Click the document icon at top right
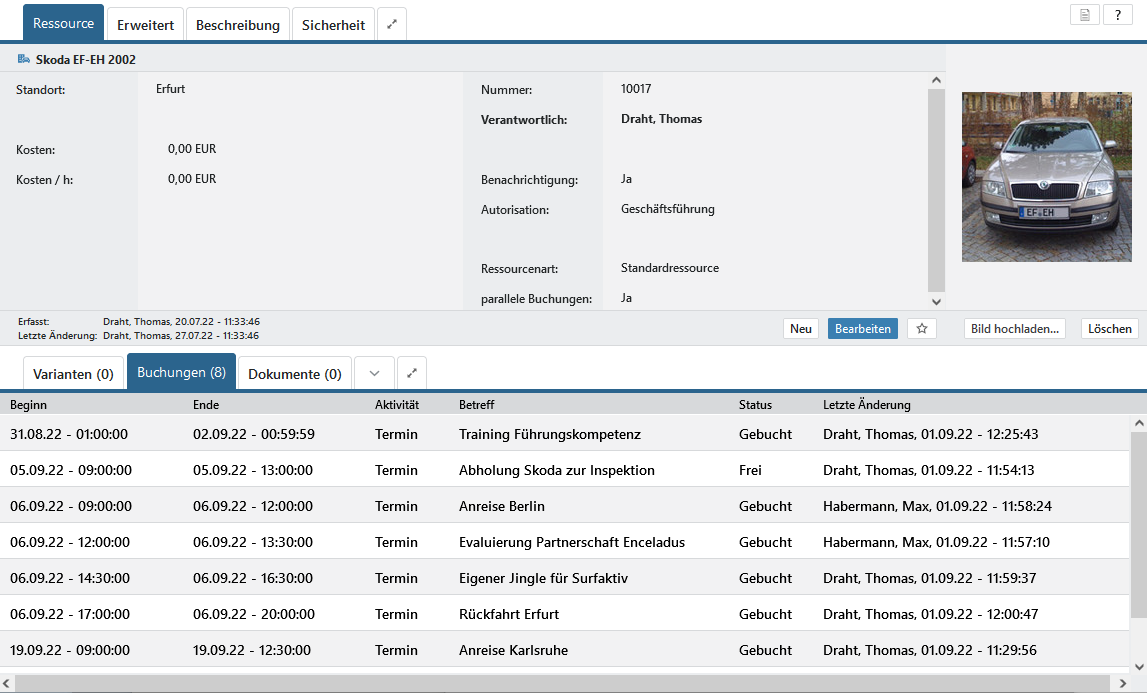This screenshot has height=693, width=1147. click(x=1085, y=15)
